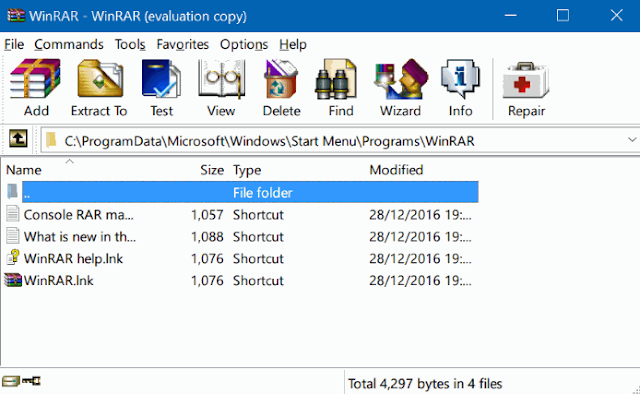Expand the address path dropdown arrow

(x=632, y=140)
